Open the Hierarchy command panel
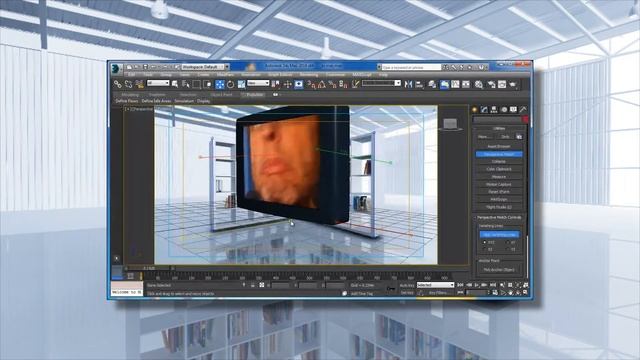Image resolution: width=640 pixels, height=360 pixels. [494, 109]
